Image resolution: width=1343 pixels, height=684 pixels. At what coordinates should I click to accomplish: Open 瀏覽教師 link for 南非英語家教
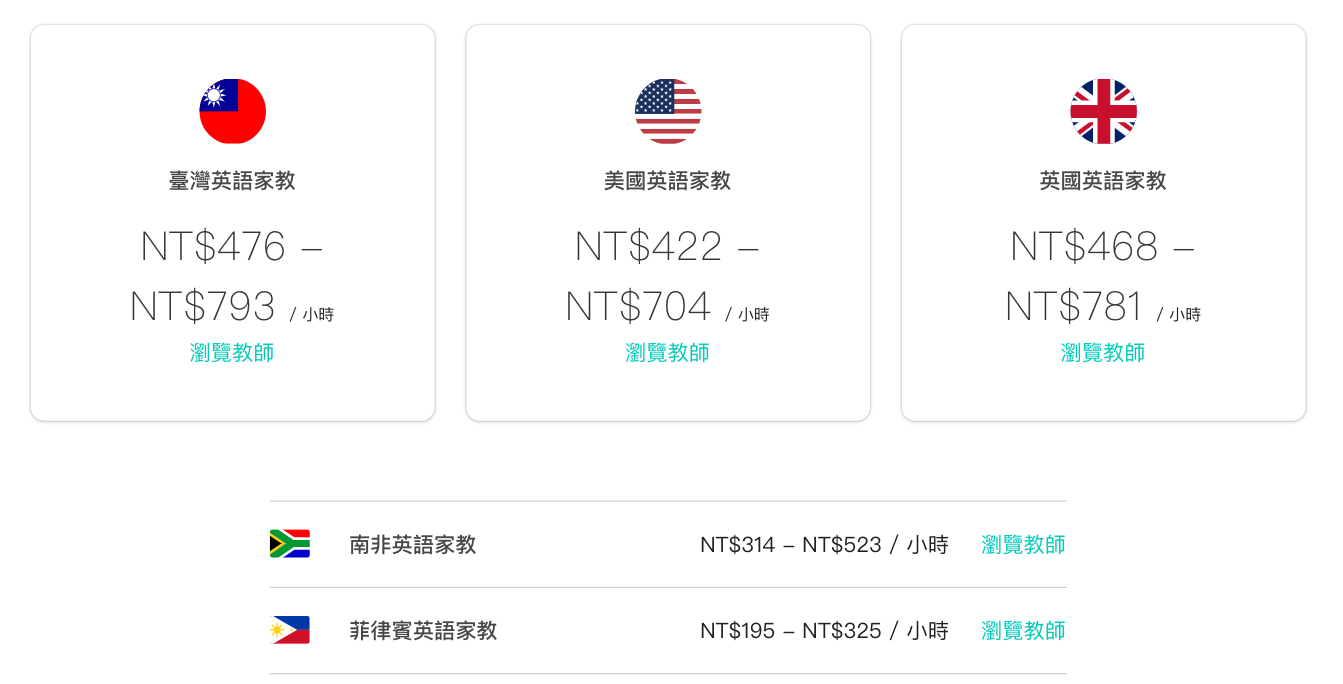[x=1023, y=545]
